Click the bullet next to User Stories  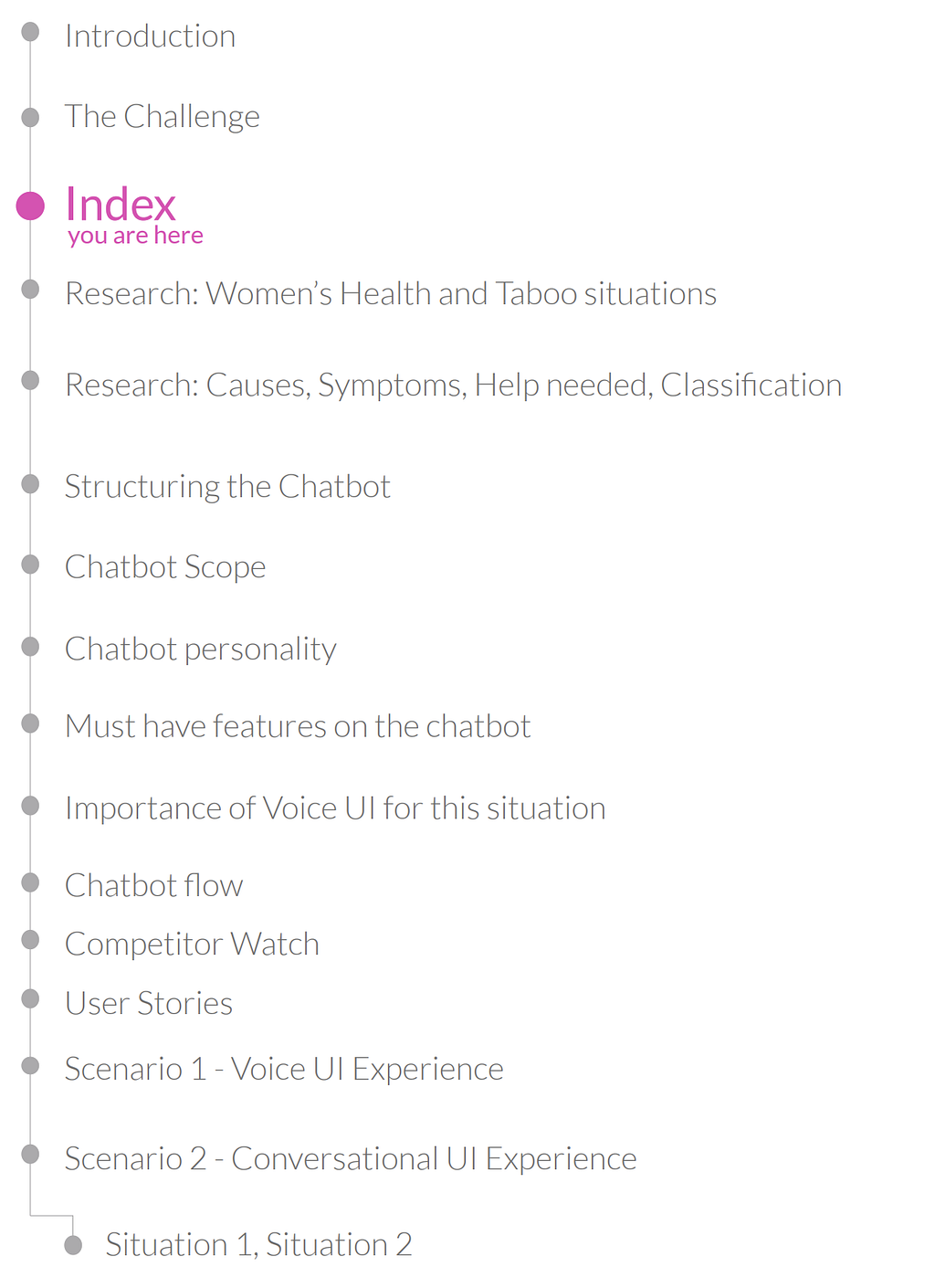point(30,998)
